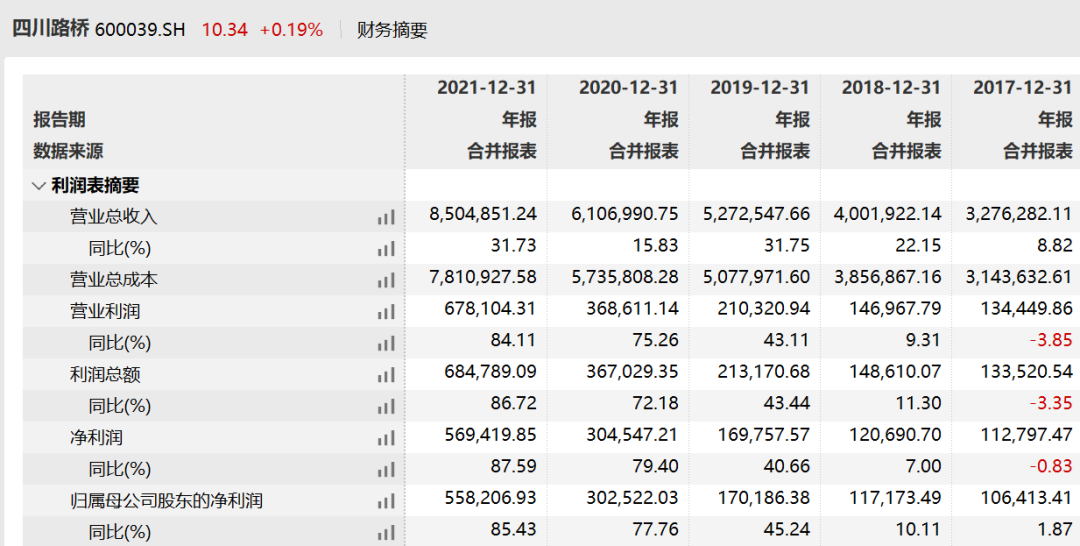Click 年报 under 2021-12-31
The image size is (1080, 546).
pyautogui.click(x=519, y=119)
